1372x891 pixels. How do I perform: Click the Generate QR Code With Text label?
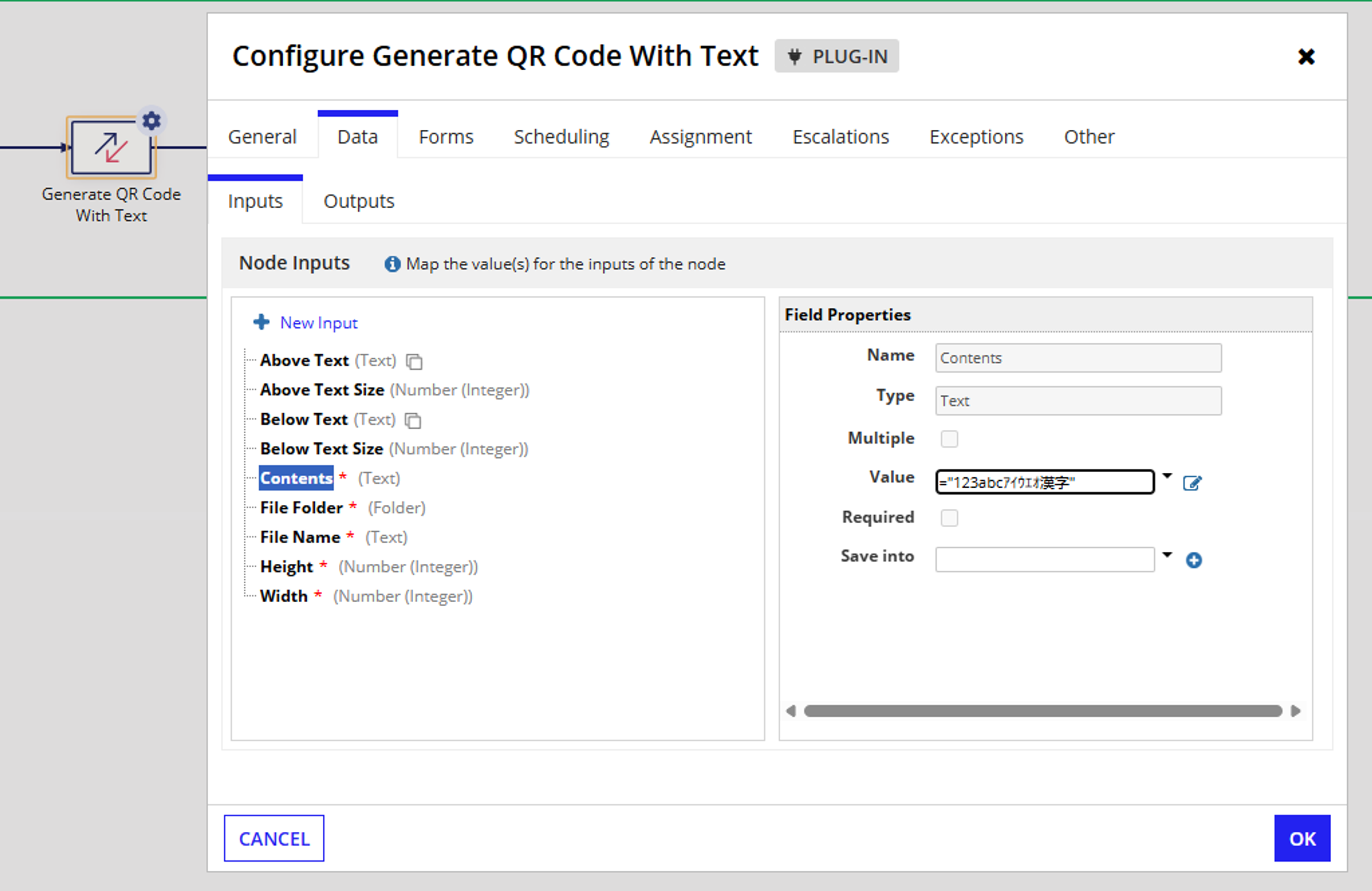pos(111,205)
